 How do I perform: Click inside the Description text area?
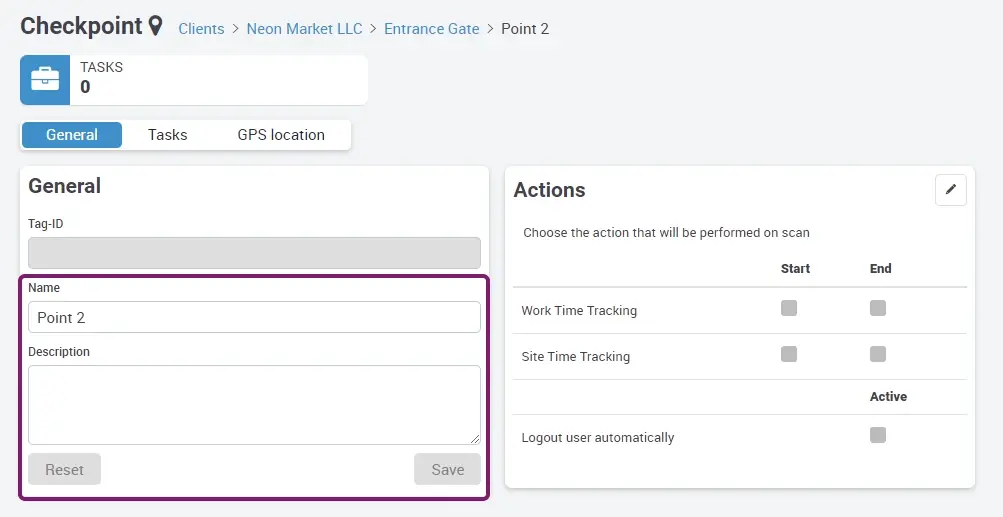click(254, 404)
